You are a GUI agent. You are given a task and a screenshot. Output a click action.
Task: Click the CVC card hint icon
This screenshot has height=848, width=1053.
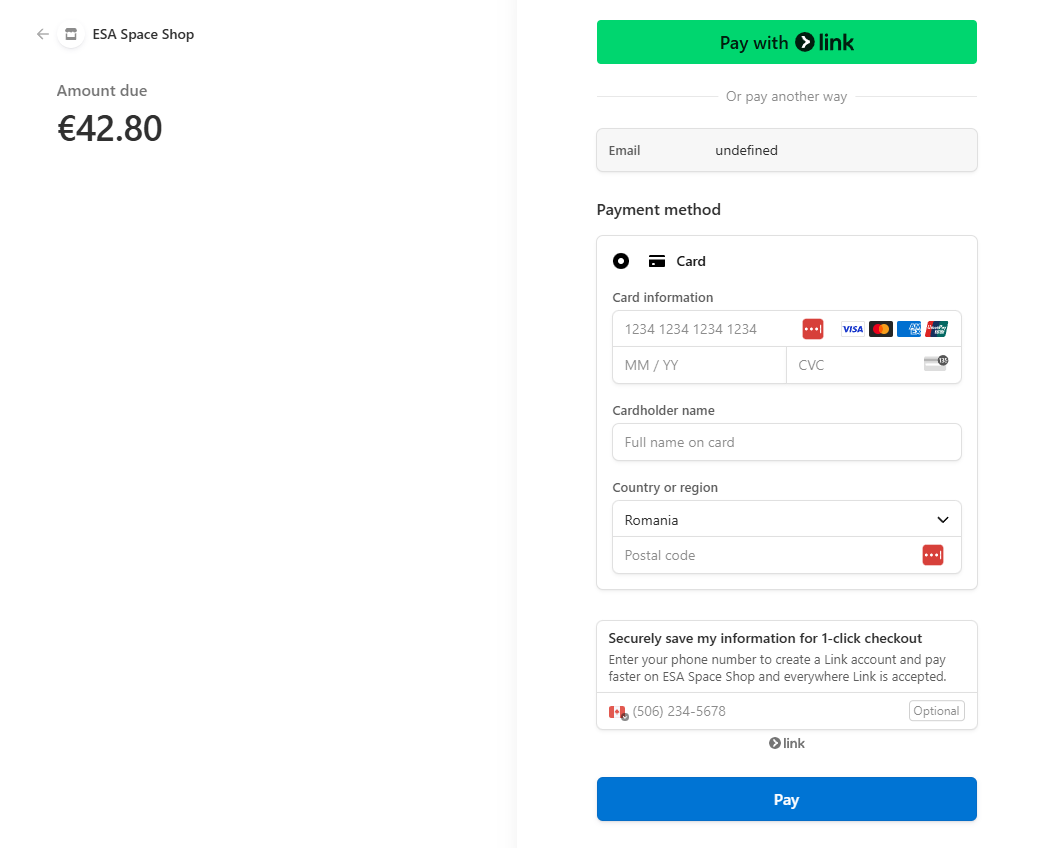pos(935,363)
